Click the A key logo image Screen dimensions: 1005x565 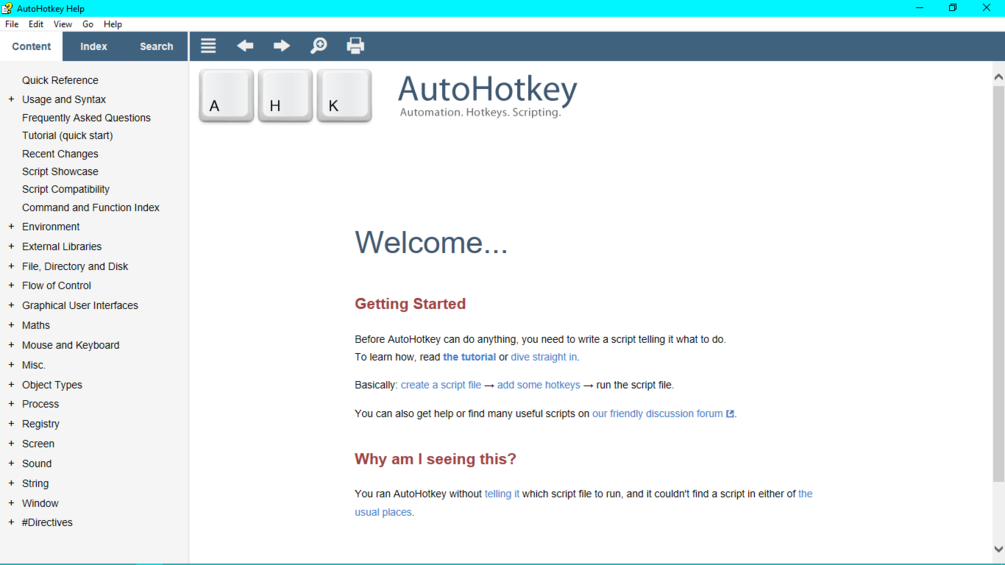(x=226, y=95)
